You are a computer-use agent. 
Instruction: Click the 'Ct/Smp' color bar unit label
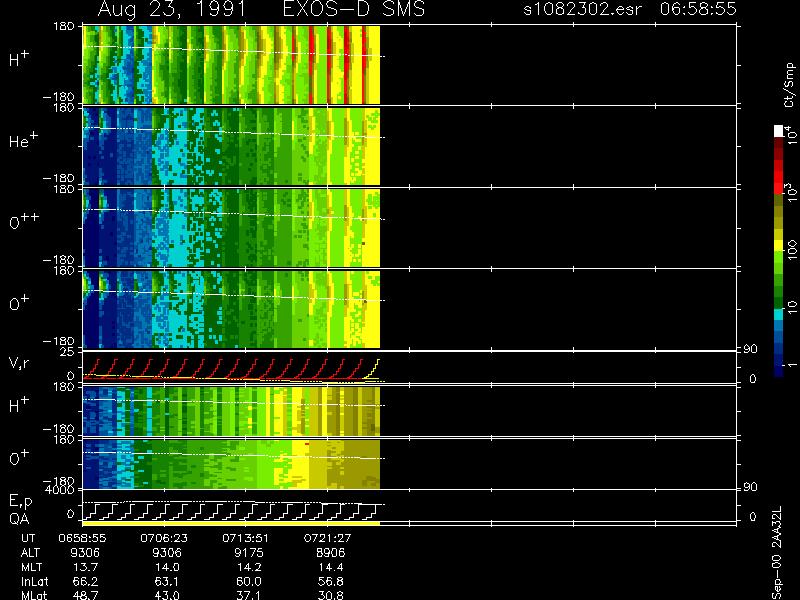[x=789, y=85]
